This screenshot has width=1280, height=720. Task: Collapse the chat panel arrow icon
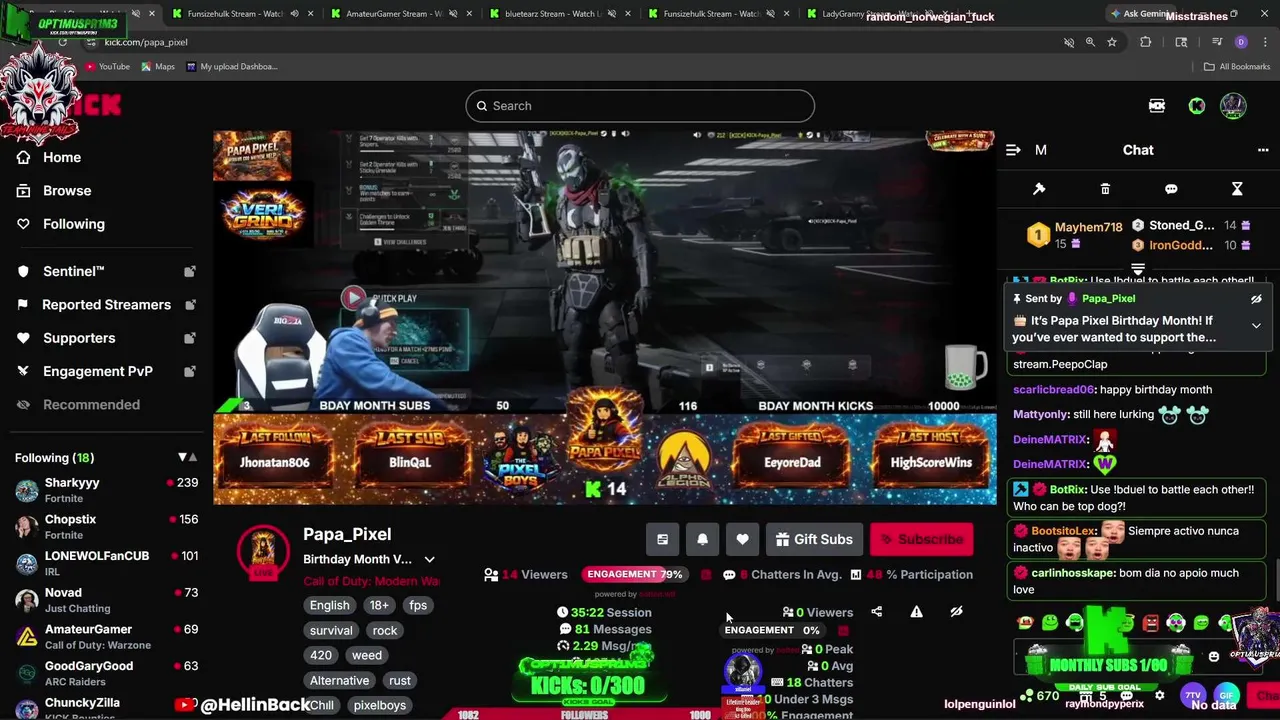pos(1013,150)
